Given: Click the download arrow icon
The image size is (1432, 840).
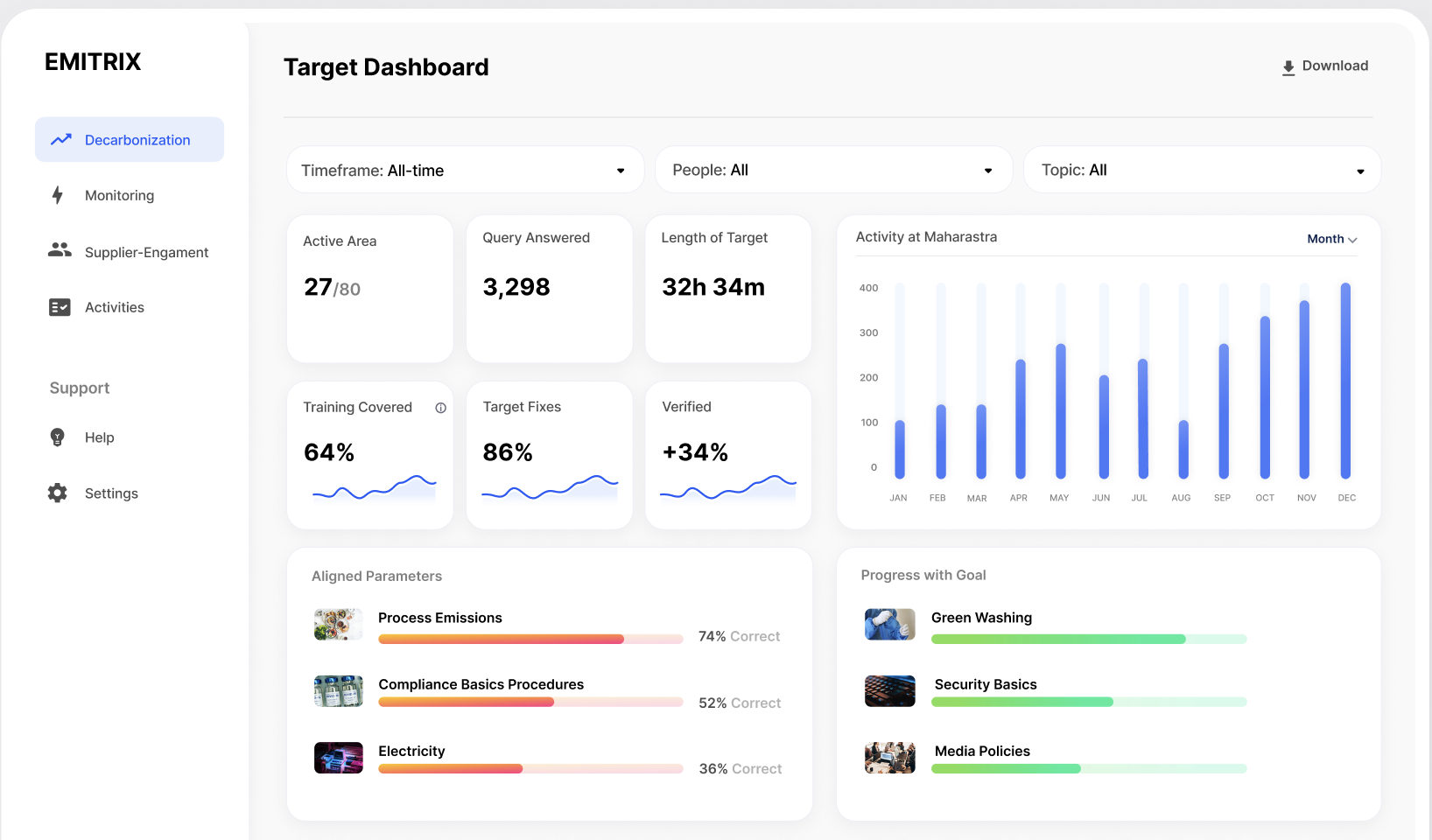Looking at the screenshot, I should (1288, 66).
